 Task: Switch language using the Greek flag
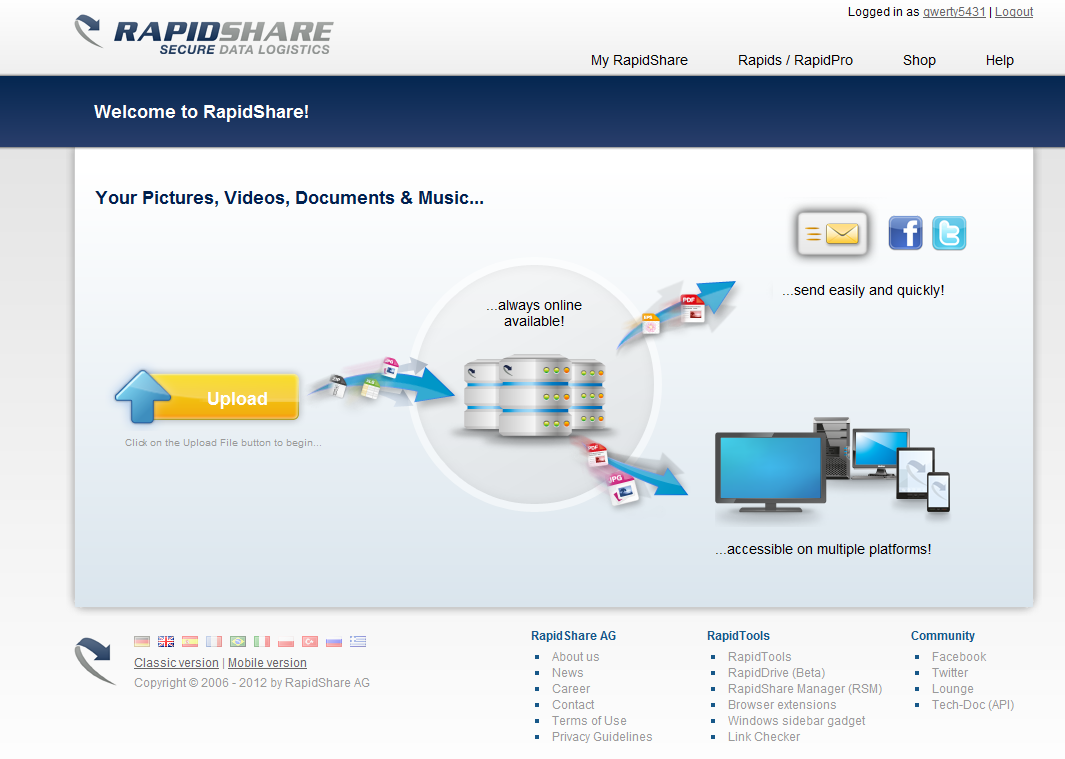358,641
